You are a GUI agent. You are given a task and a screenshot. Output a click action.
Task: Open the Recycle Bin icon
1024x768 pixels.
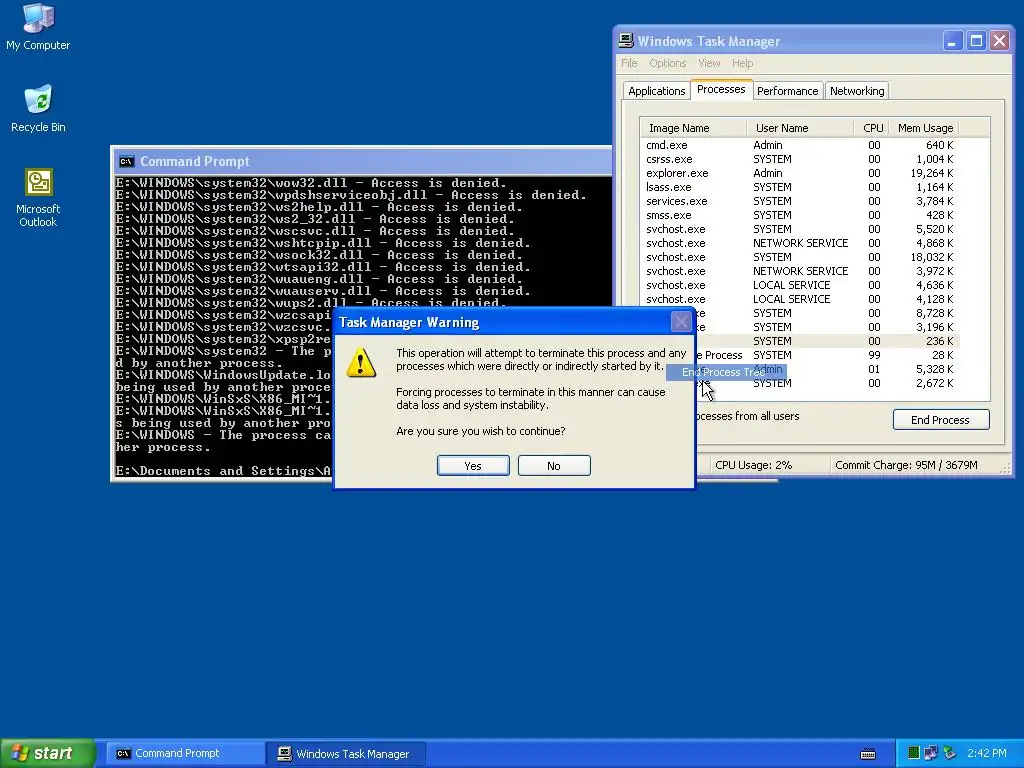38,108
